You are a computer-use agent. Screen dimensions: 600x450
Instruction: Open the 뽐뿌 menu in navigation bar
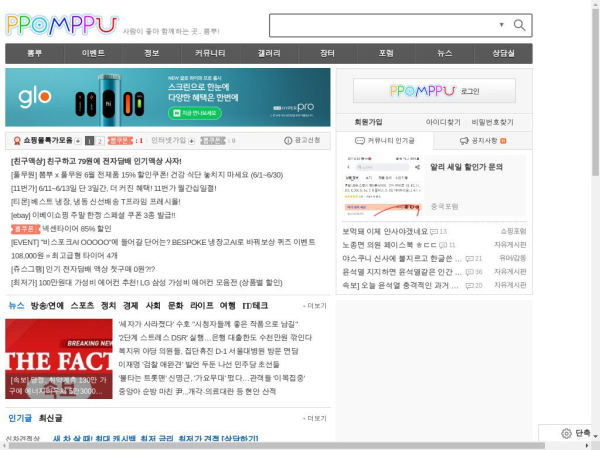(x=34, y=53)
